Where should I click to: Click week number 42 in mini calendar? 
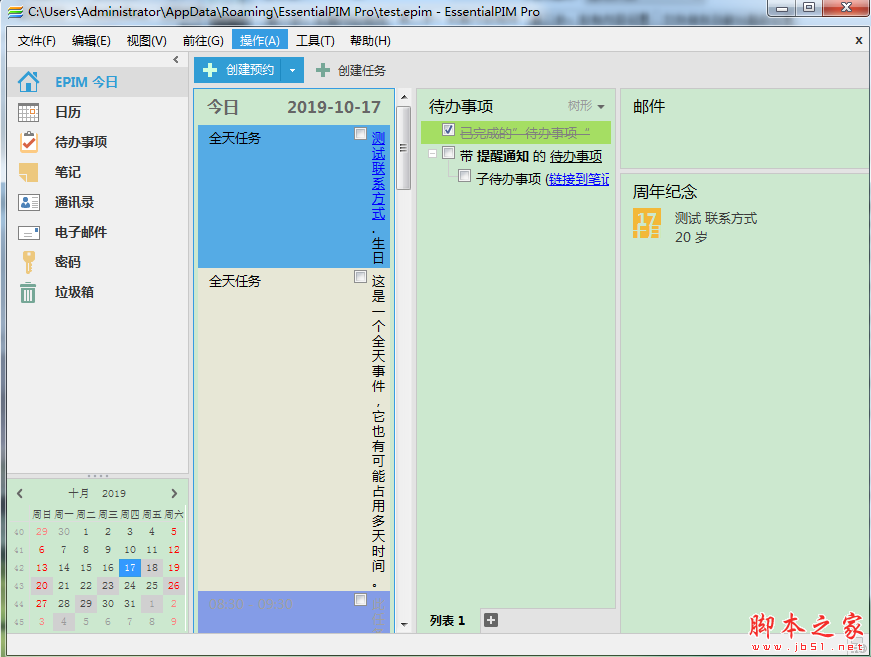tap(19, 568)
